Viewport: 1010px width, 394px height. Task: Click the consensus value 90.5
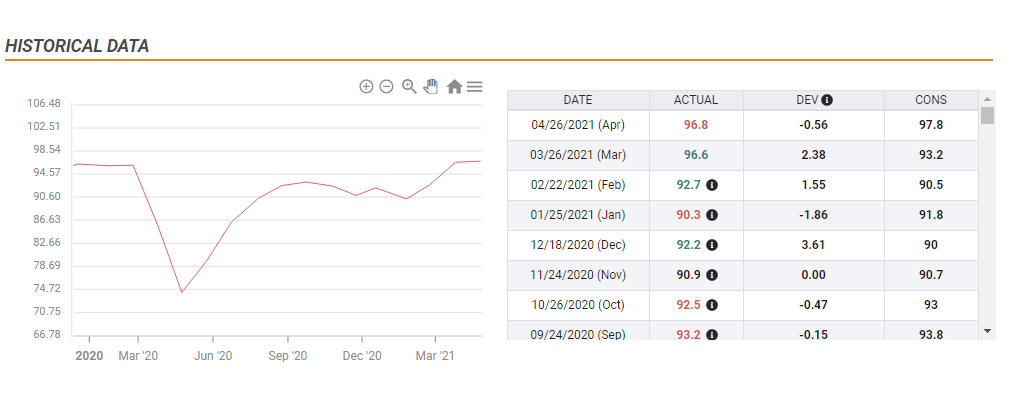point(931,185)
